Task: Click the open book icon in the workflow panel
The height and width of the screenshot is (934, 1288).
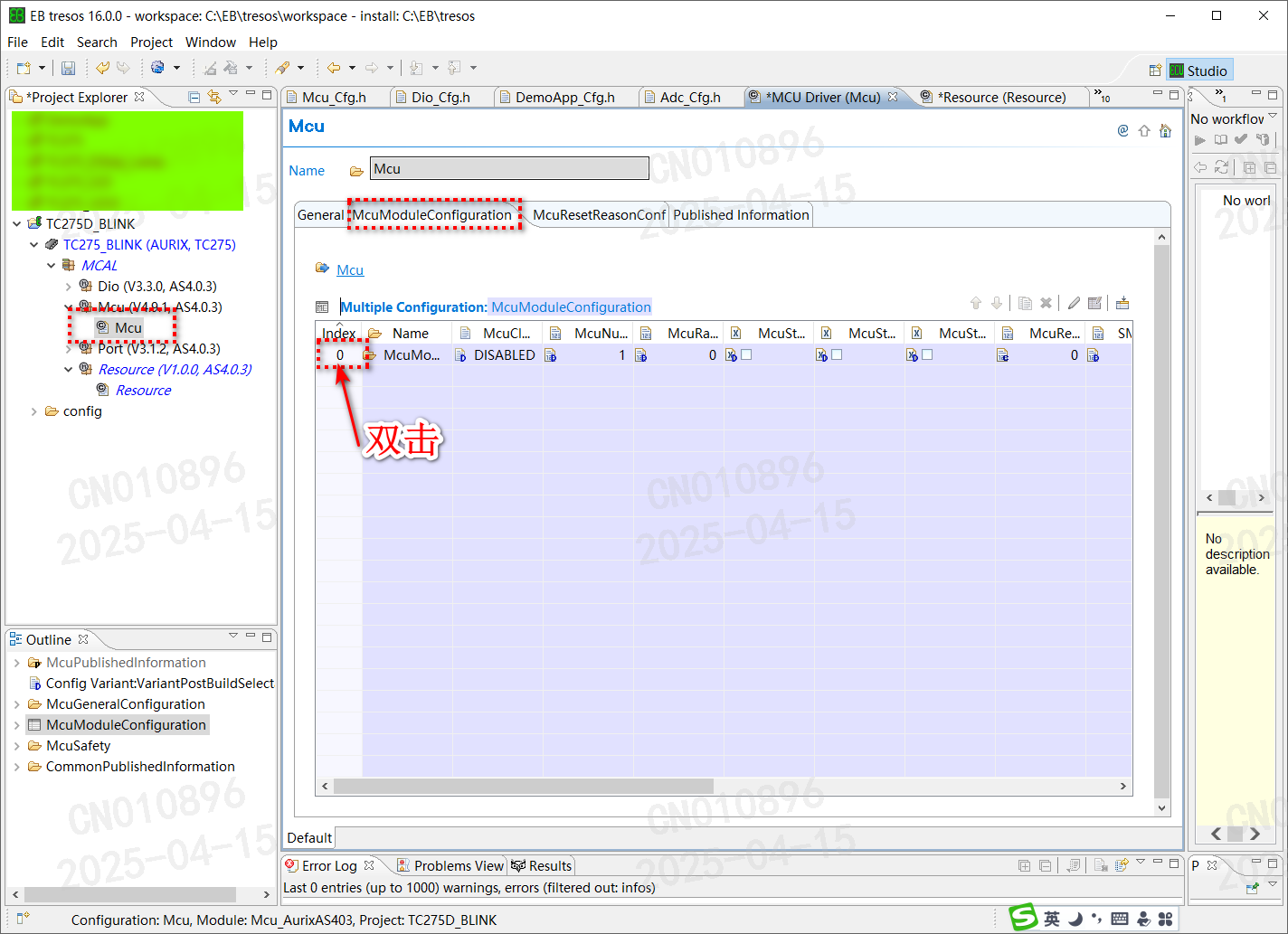Action: click(1221, 140)
